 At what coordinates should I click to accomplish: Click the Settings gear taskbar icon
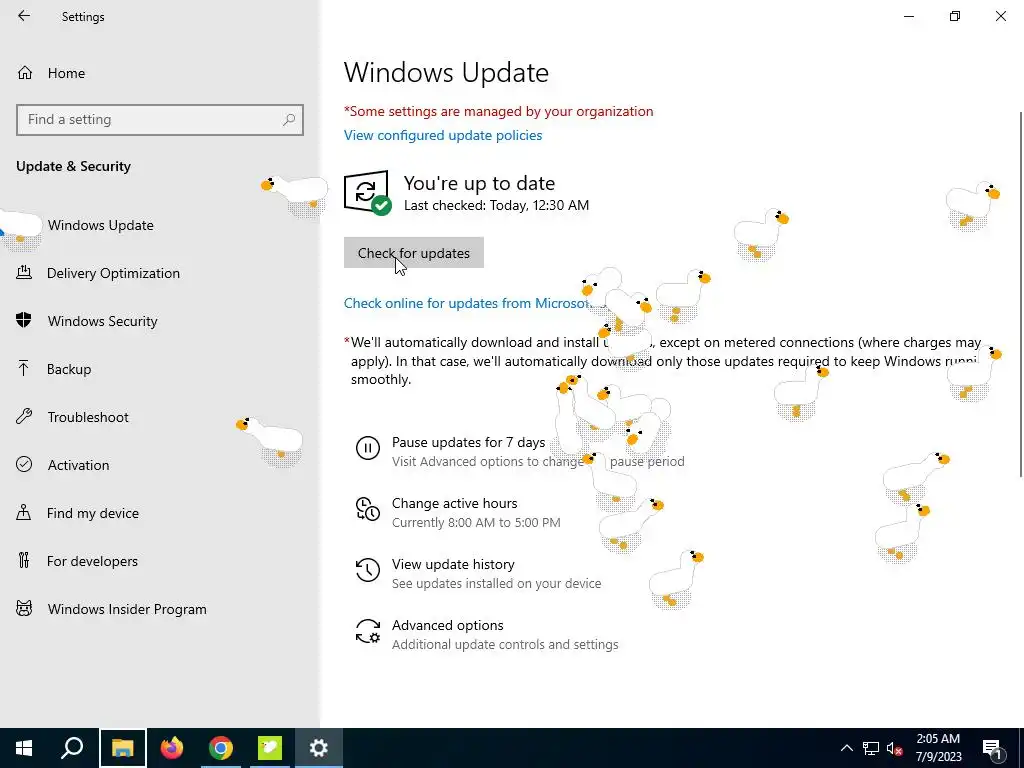[x=319, y=748]
